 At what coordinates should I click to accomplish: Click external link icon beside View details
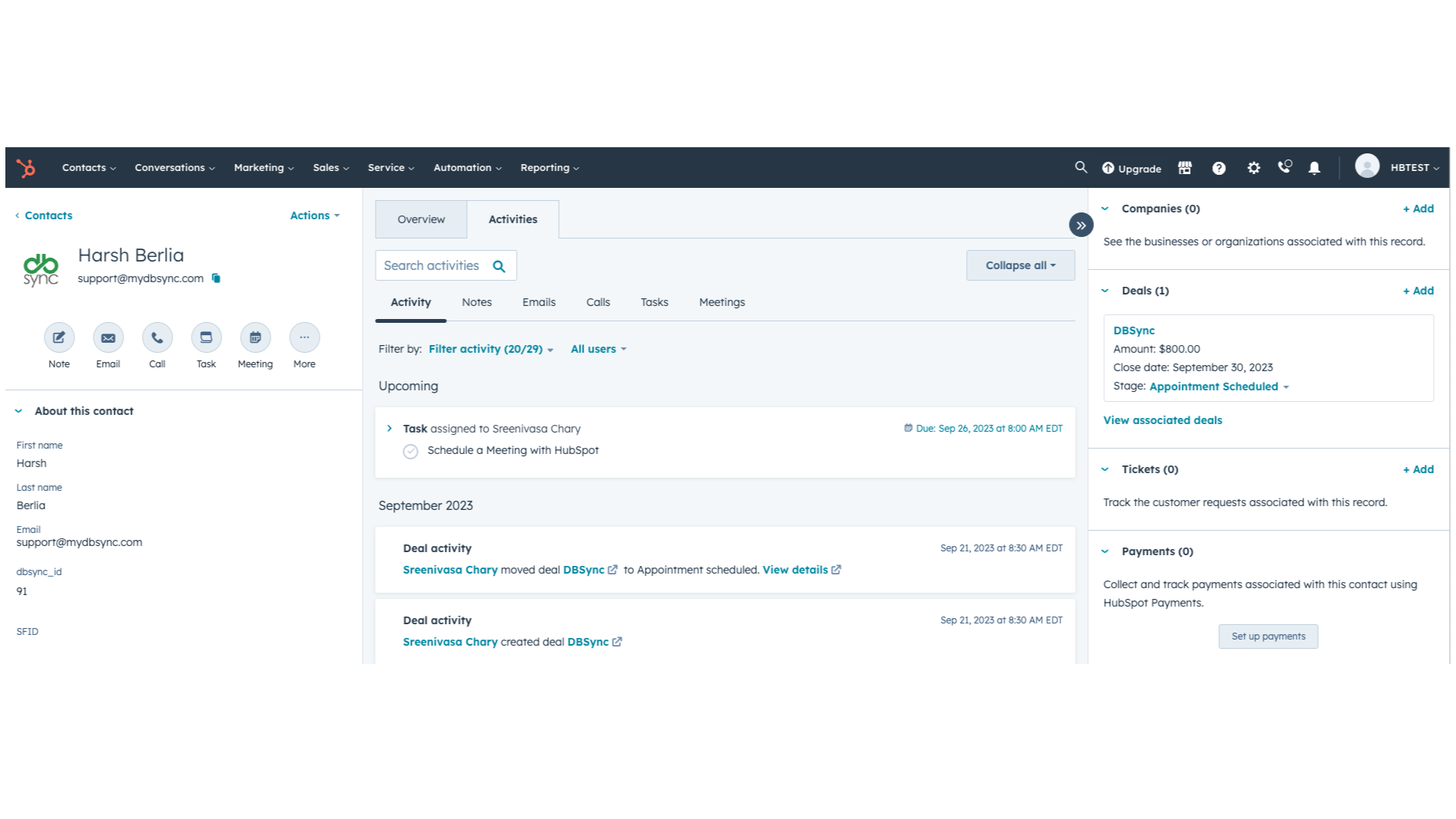click(x=836, y=570)
